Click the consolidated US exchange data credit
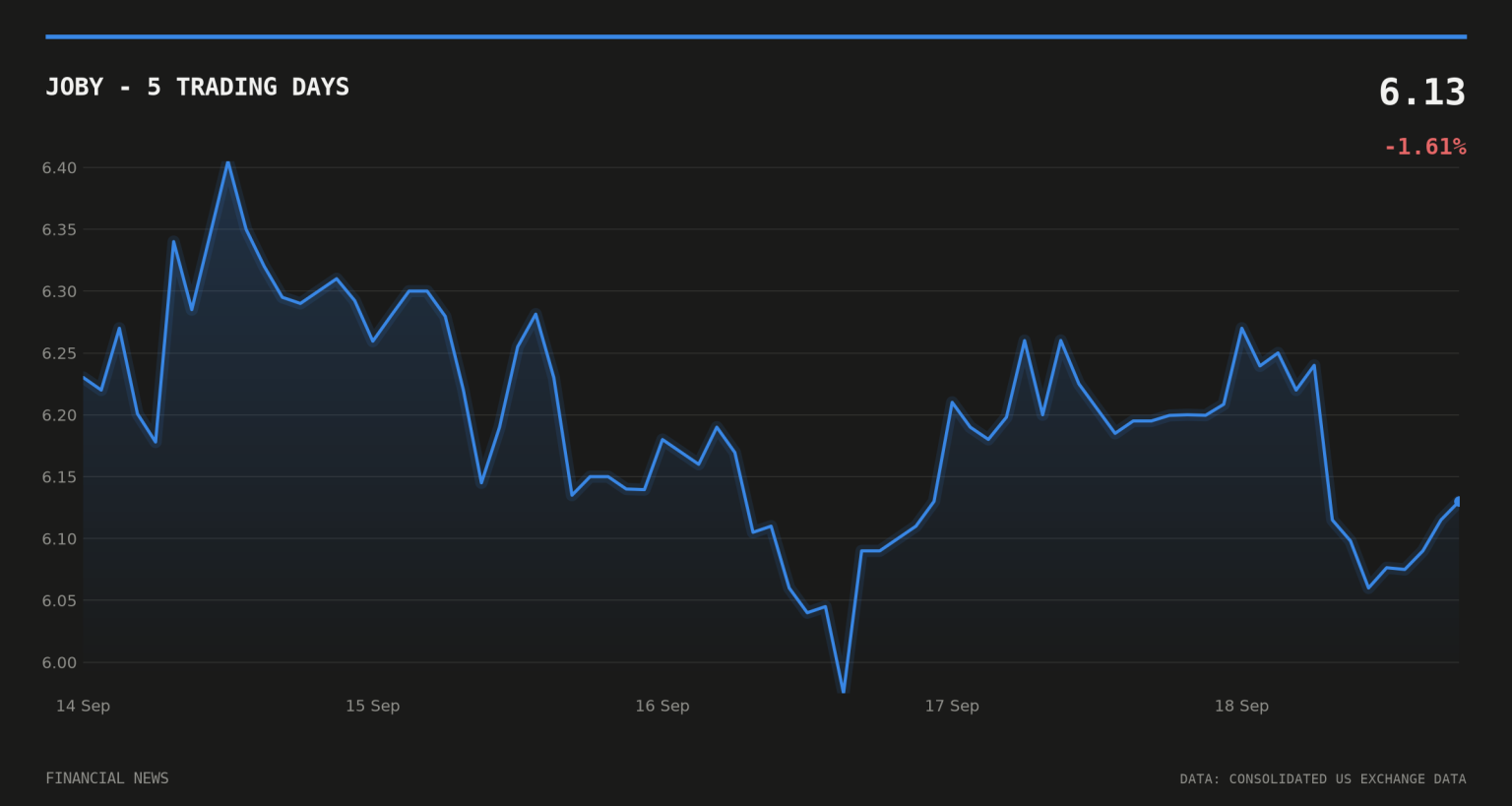This screenshot has height=806, width=1512. [x=1323, y=779]
